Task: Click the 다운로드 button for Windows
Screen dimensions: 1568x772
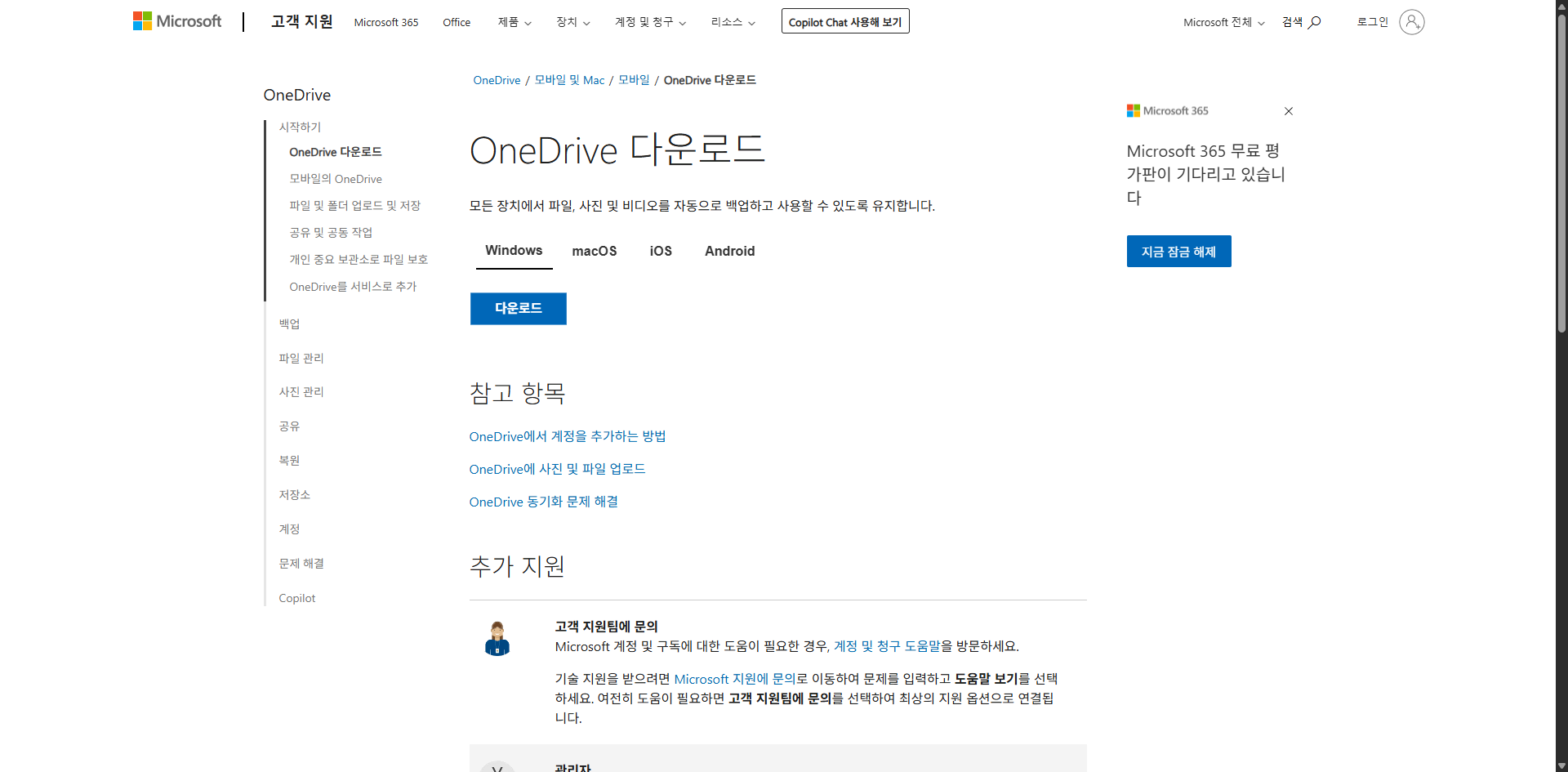Action: [x=518, y=308]
